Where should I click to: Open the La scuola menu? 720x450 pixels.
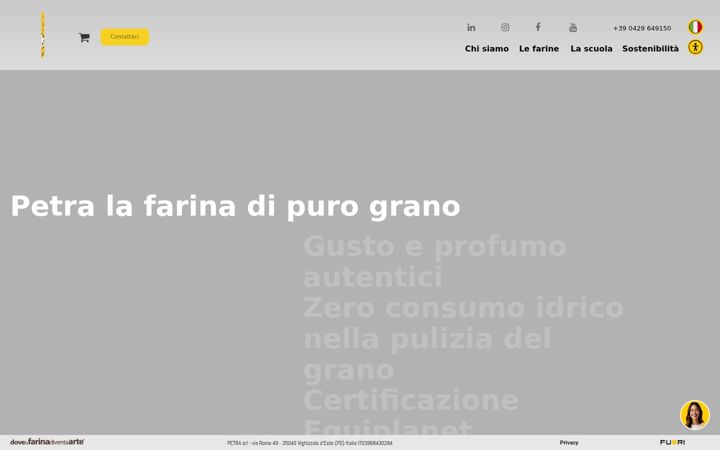coord(591,49)
